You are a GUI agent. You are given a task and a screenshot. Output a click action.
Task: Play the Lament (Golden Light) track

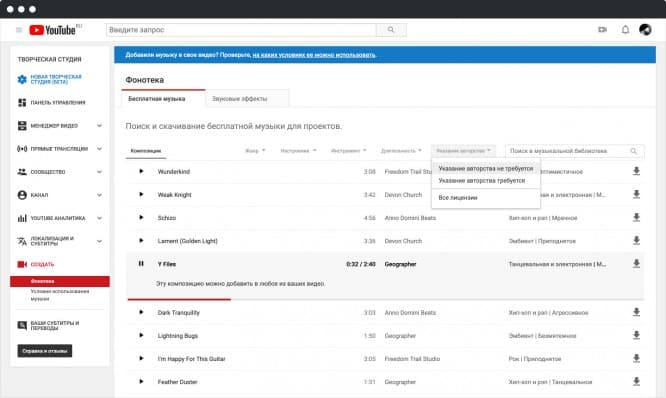[x=141, y=240]
